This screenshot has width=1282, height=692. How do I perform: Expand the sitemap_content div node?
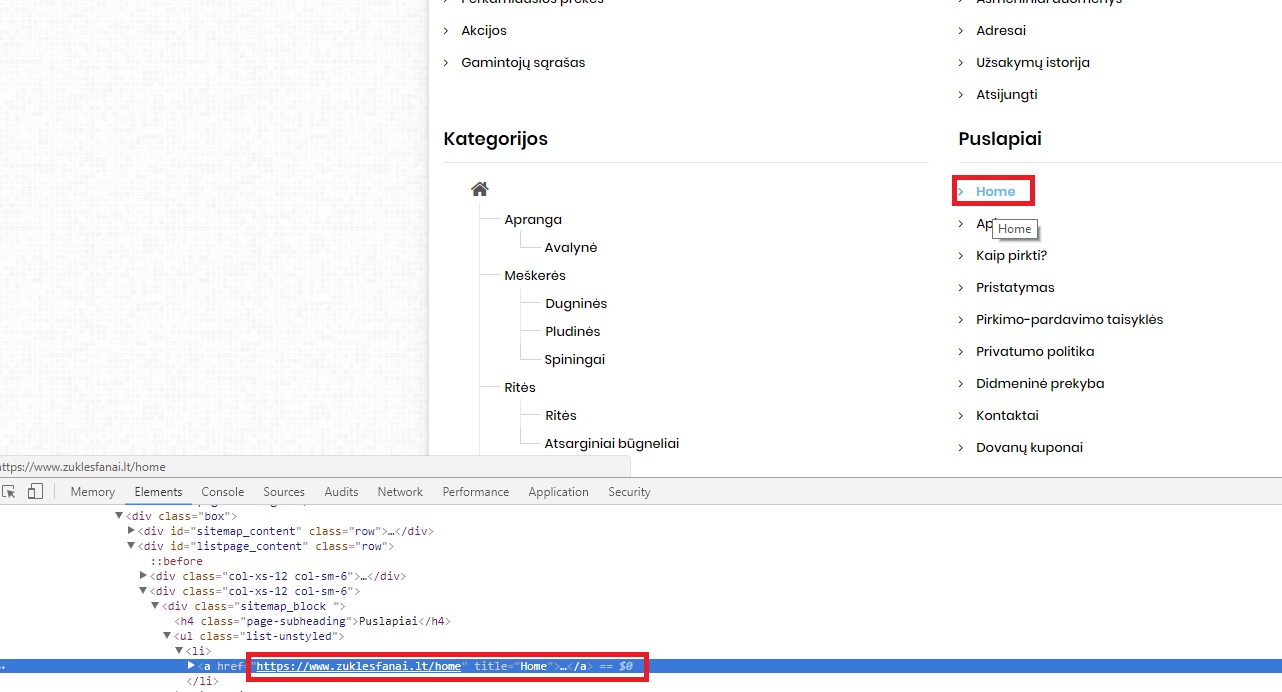132,531
